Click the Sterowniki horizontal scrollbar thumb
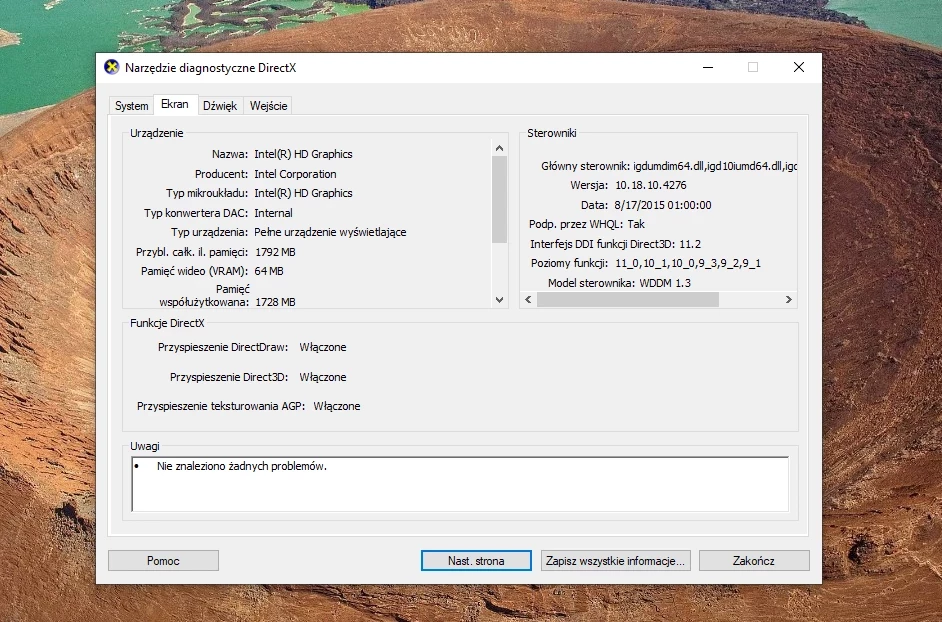This screenshot has width=942, height=622. (x=628, y=299)
